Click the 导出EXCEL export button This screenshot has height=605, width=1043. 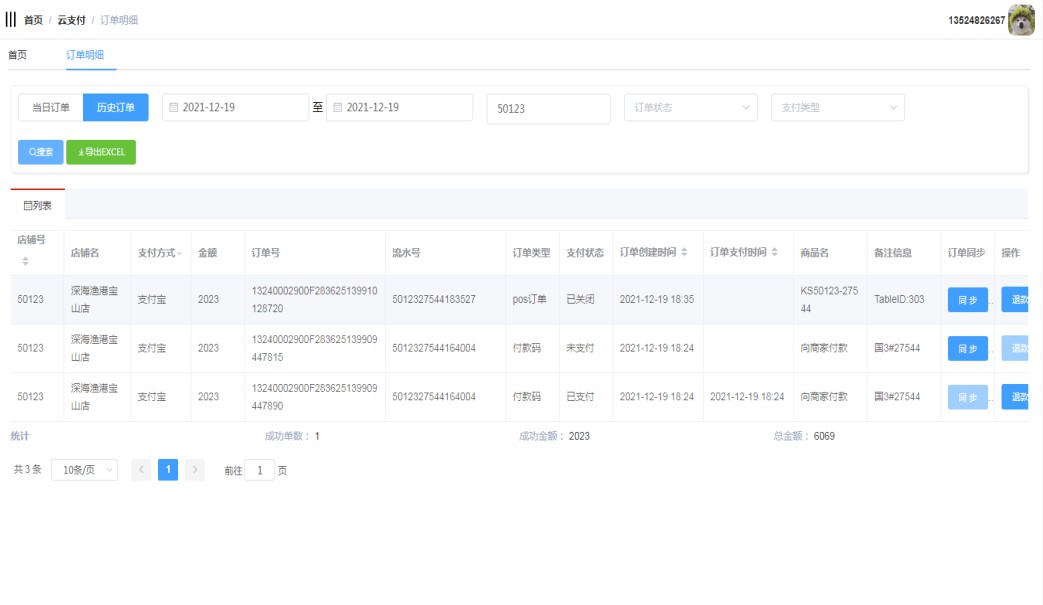[101, 152]
